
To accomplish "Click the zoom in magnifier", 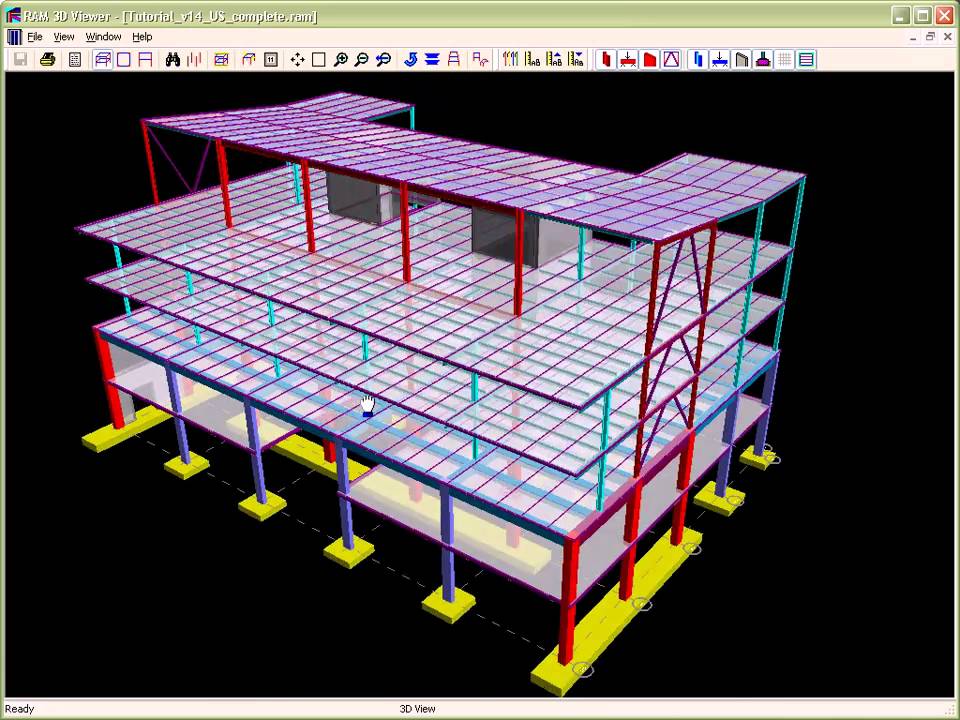I will (x=340, y=60).
